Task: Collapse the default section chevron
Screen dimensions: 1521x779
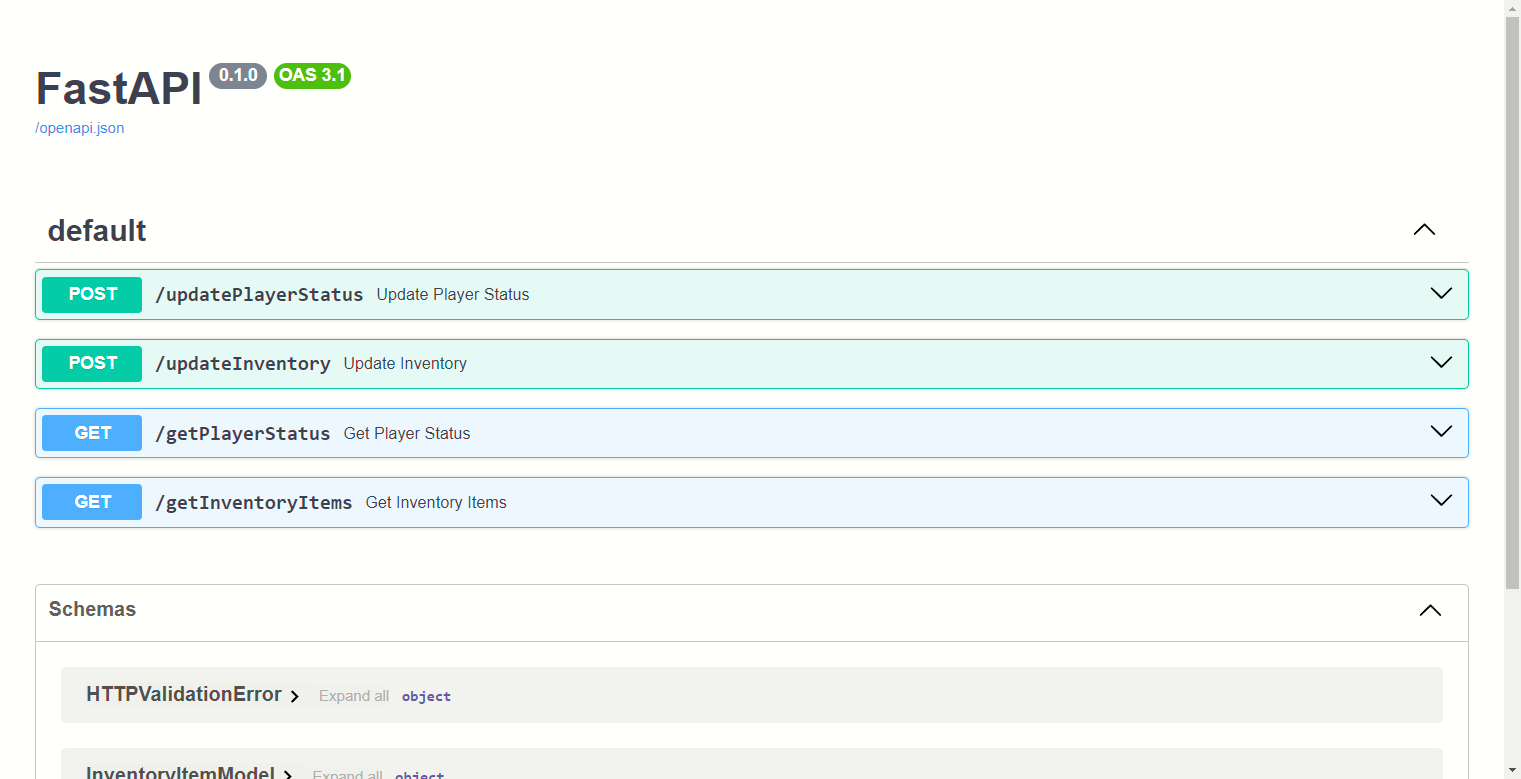Action: 1424,230
